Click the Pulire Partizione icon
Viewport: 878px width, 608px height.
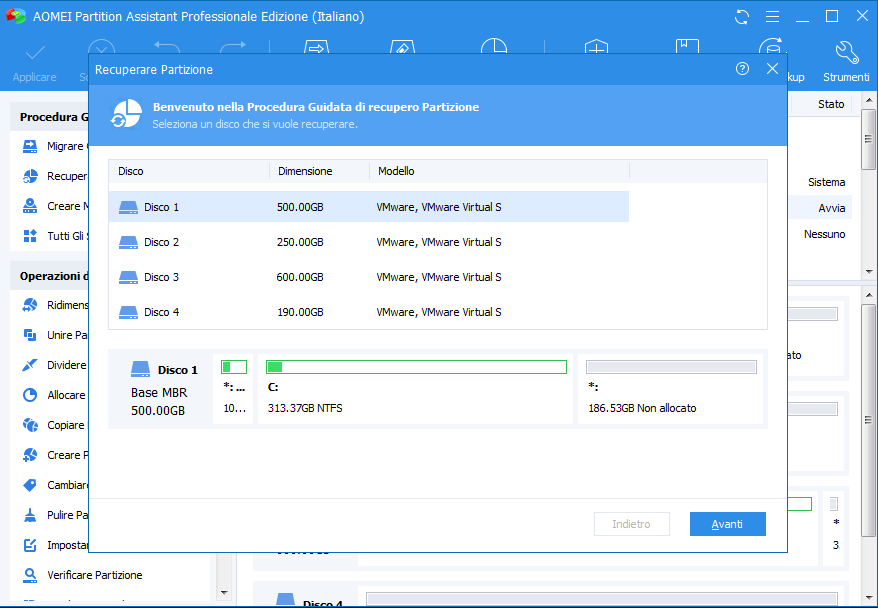[x=30, y=515]
